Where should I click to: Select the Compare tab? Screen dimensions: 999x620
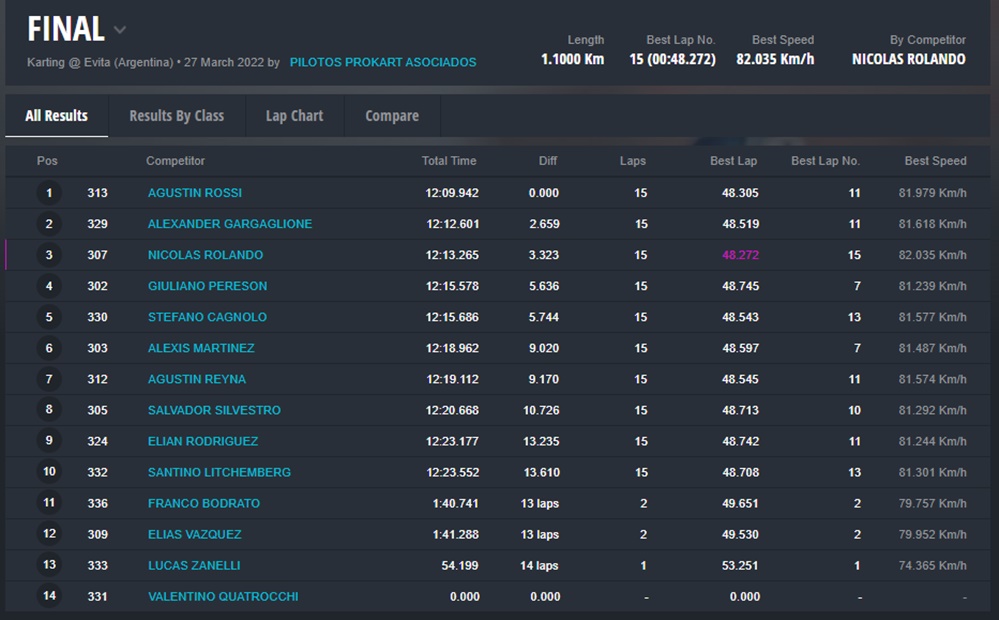pyautogui.click(x=392, y=116)
